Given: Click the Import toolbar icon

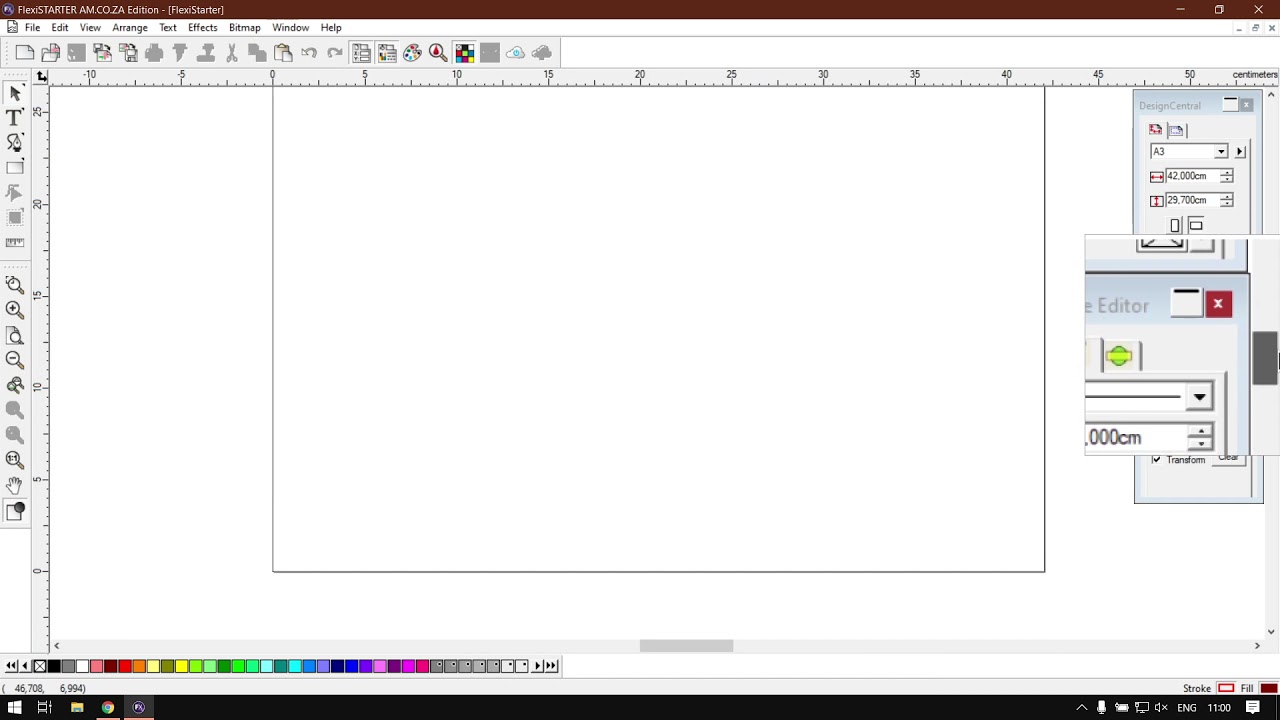Looking at the screenshot, I should pos(102,53).
